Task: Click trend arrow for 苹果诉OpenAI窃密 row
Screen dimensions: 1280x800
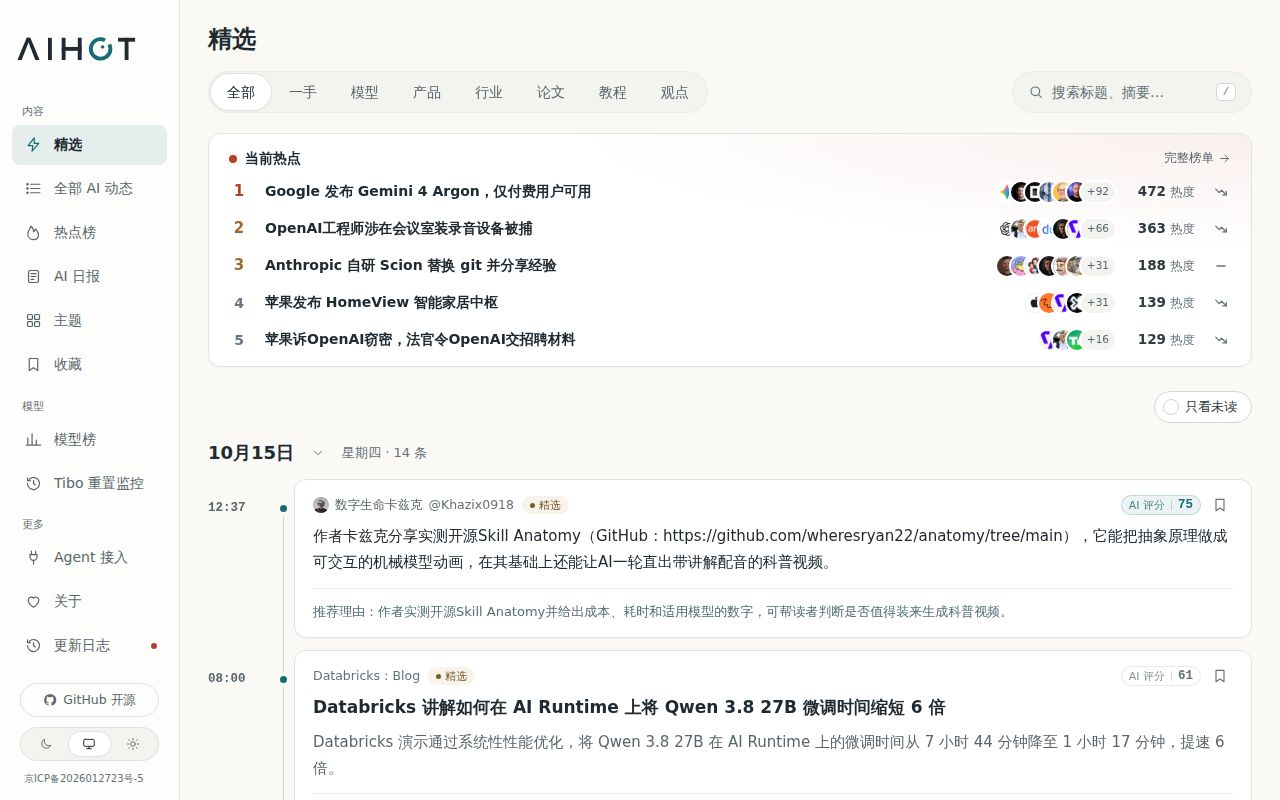Action: click(x=1221, y=340)
